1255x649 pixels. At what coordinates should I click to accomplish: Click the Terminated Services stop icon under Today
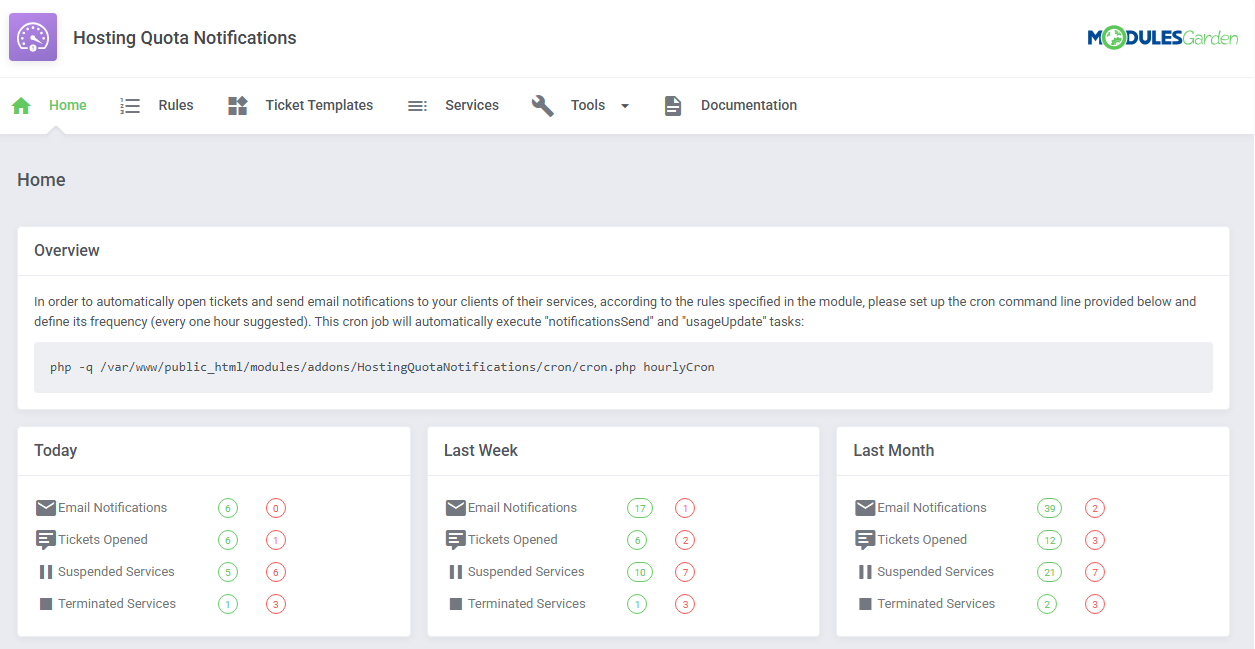click(45, 603)
